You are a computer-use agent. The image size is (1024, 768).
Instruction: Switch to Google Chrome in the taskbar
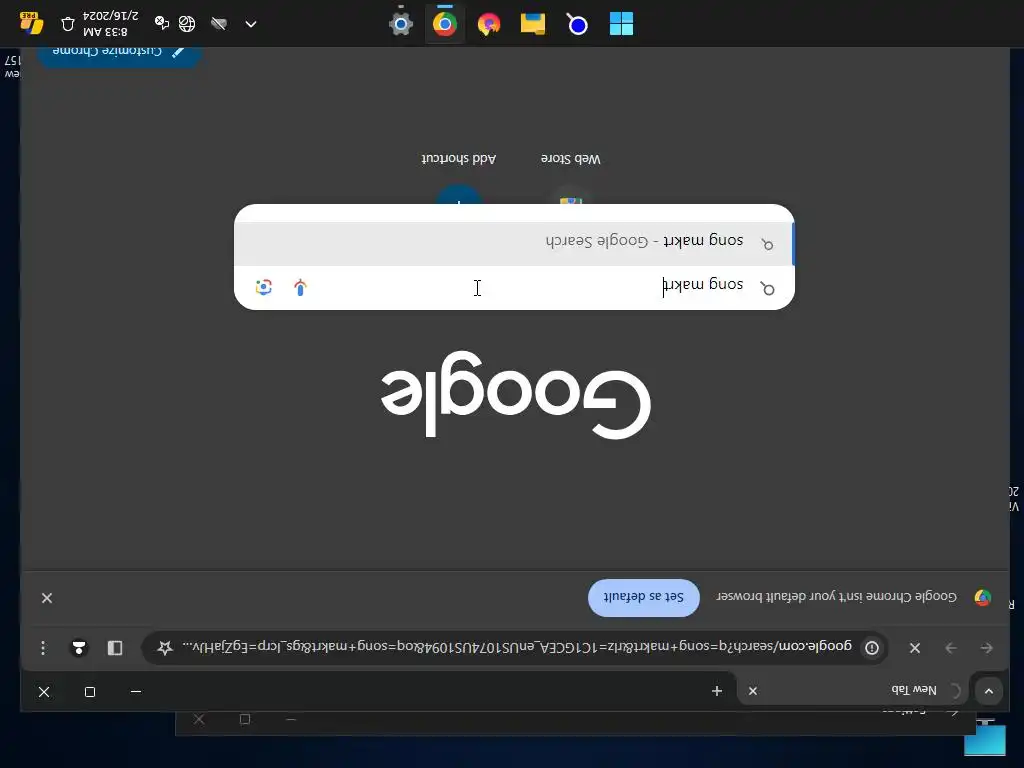point(445,24)
